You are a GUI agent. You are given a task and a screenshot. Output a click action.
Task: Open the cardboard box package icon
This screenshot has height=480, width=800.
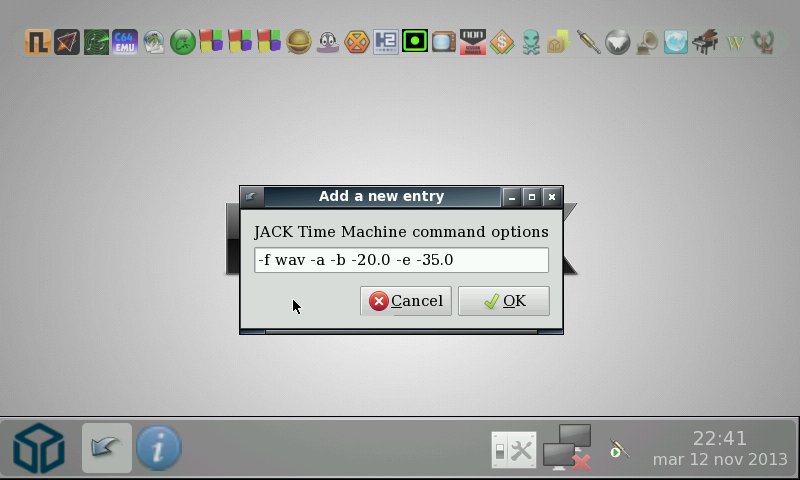(560, 42)
